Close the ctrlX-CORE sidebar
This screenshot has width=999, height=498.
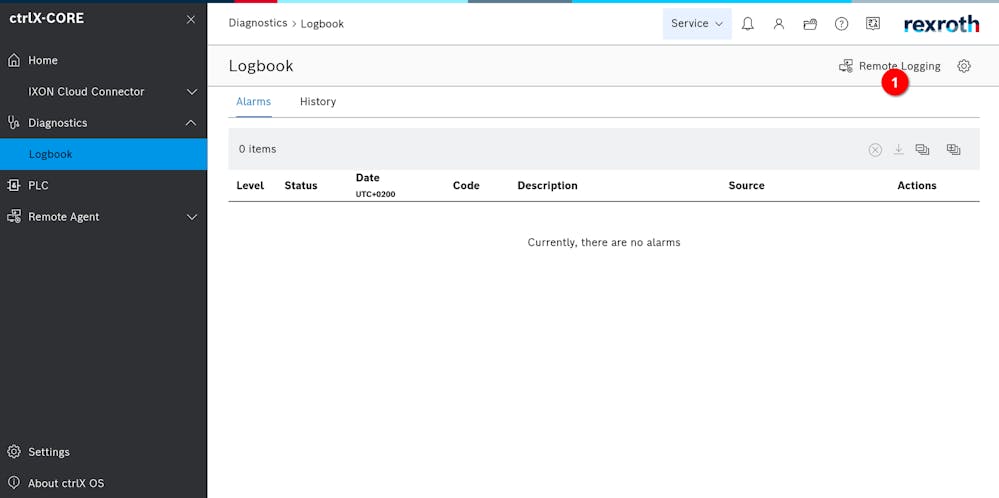tap(191, 19)
